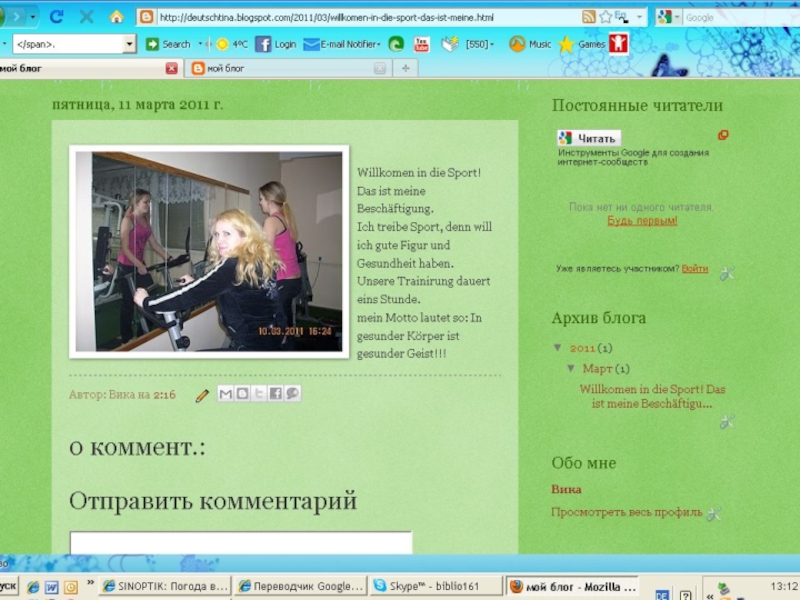Image resolution: width=800 pixels, height=600 pixels.
Task: Click the gym photo thumbnail
Action: click(209, 251)
